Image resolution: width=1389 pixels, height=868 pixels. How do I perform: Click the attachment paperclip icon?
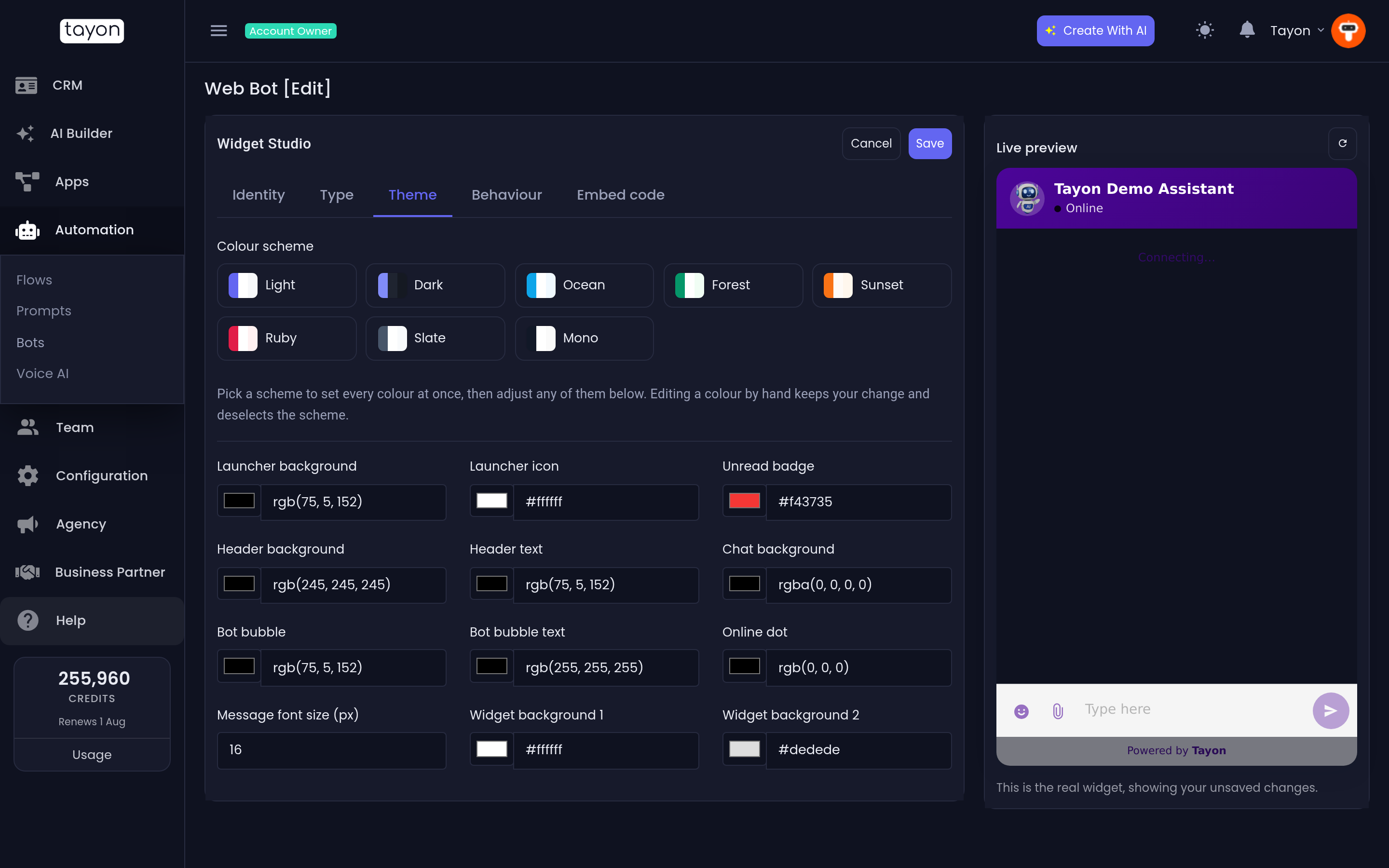1058,711
